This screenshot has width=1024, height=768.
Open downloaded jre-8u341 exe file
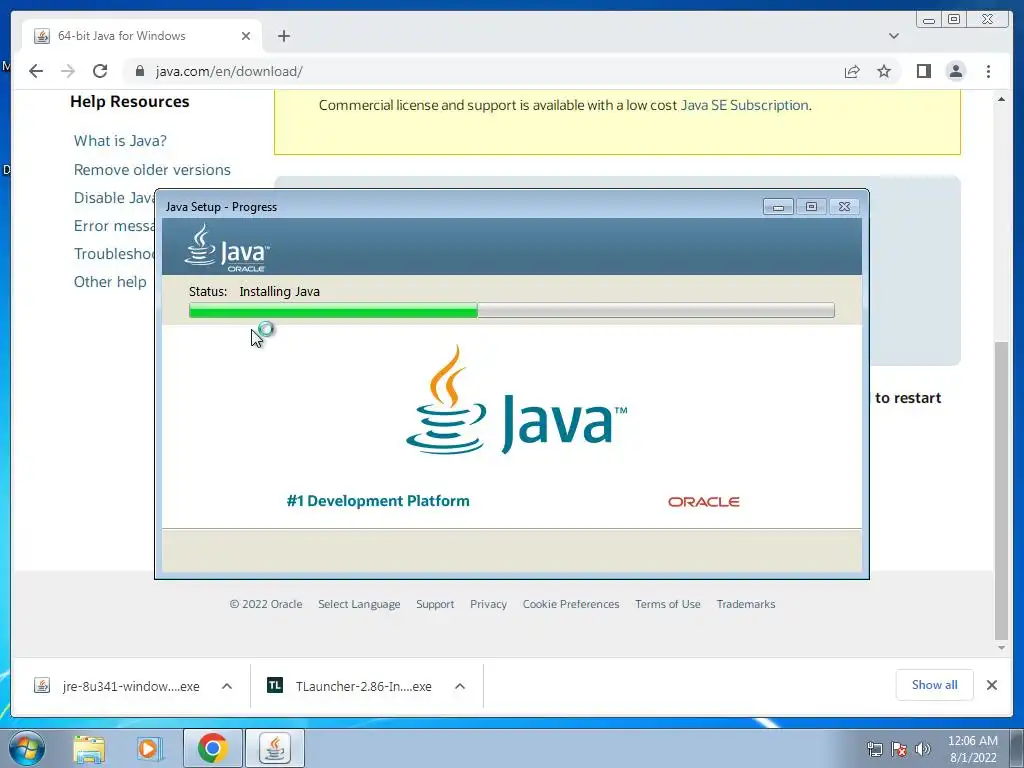118,686
